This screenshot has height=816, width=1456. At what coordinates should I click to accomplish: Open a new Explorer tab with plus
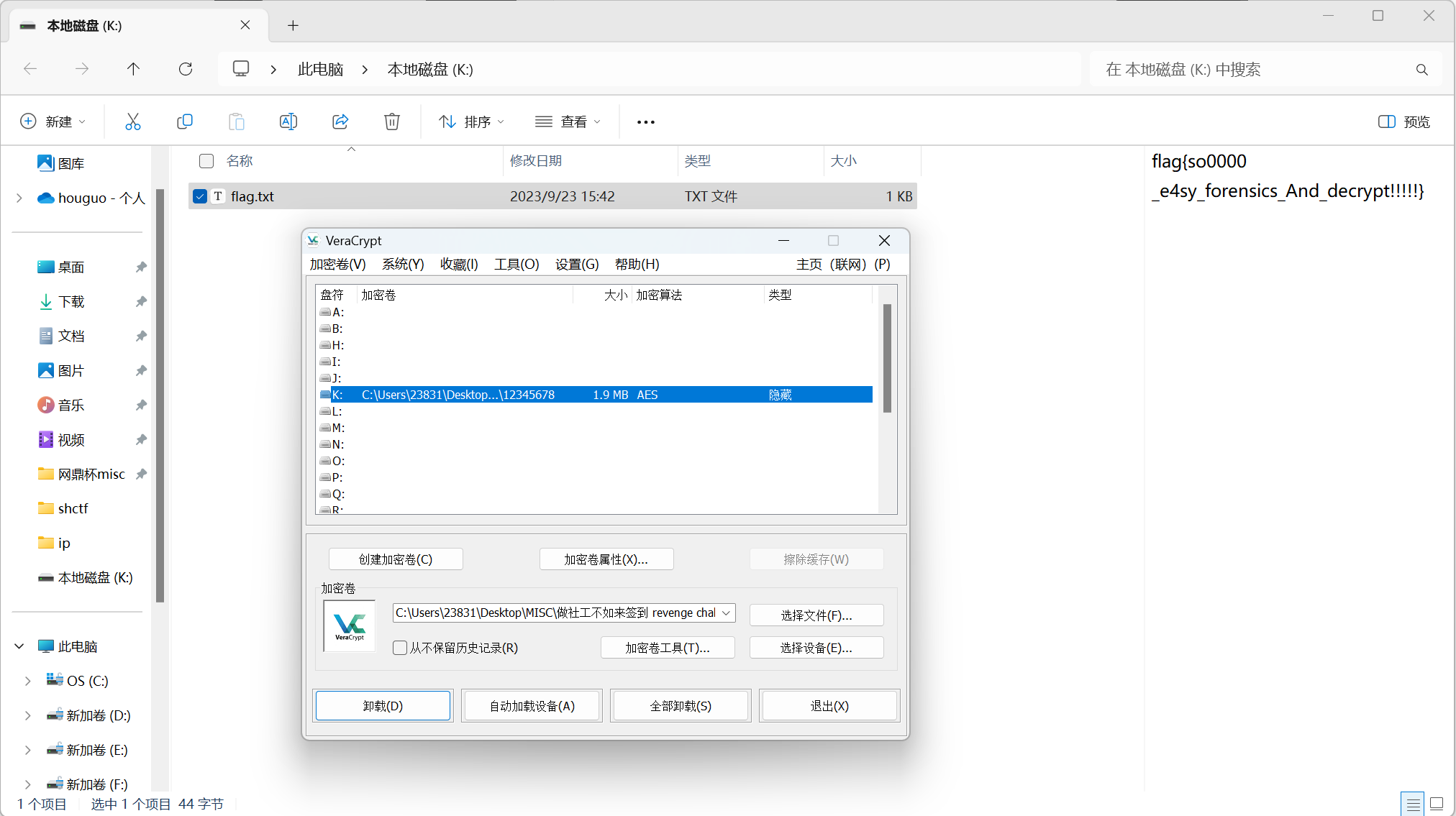[x=293, y=26]
